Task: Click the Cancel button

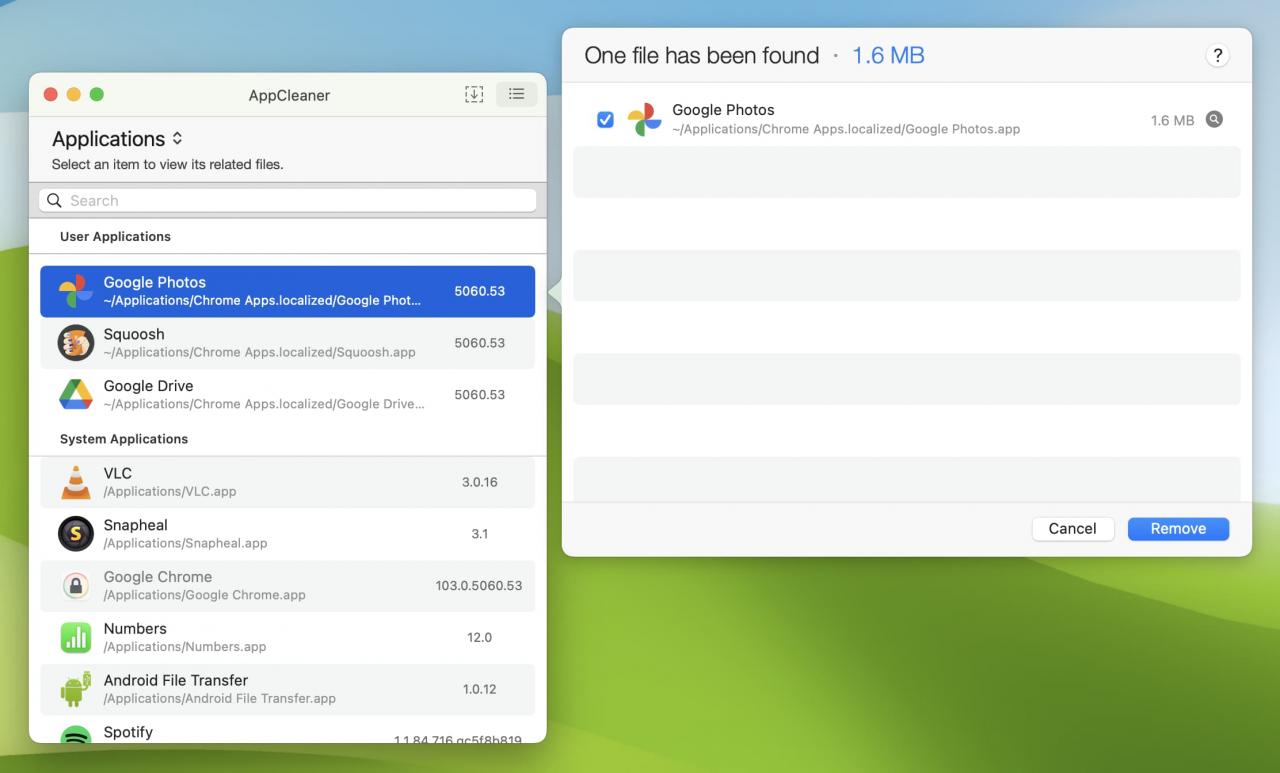Action: tap(1073, 528)
